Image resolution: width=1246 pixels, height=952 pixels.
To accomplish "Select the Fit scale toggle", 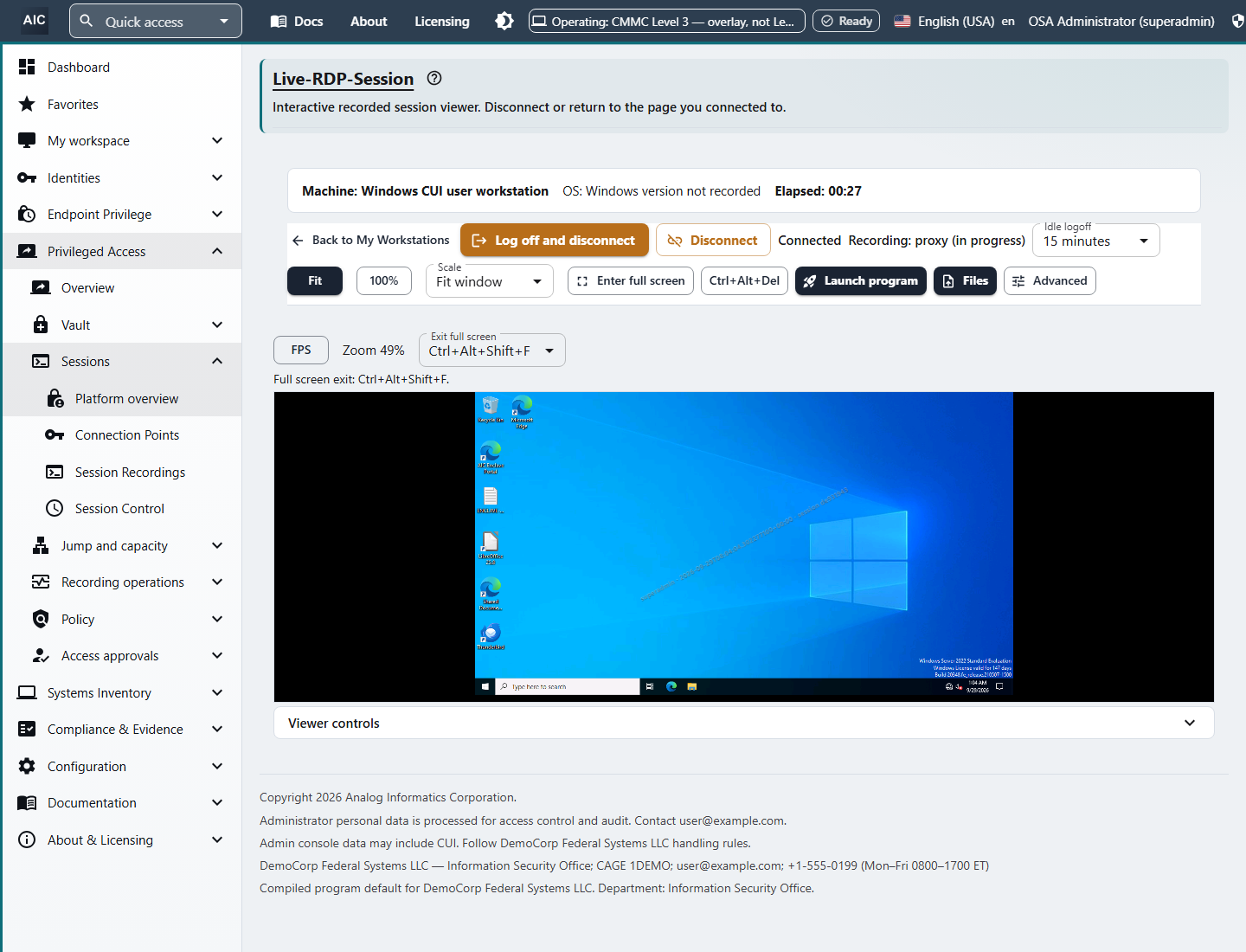I will click(x=315, y=280).
